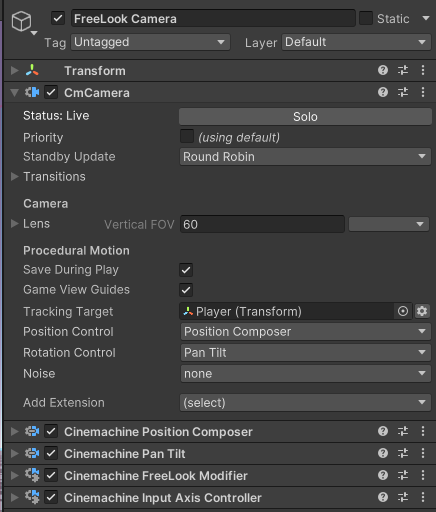Expand Cinemachine Input Axis Controller foldout
The width and height of the screenshot is (436, 512).
[x=14, y=497]
